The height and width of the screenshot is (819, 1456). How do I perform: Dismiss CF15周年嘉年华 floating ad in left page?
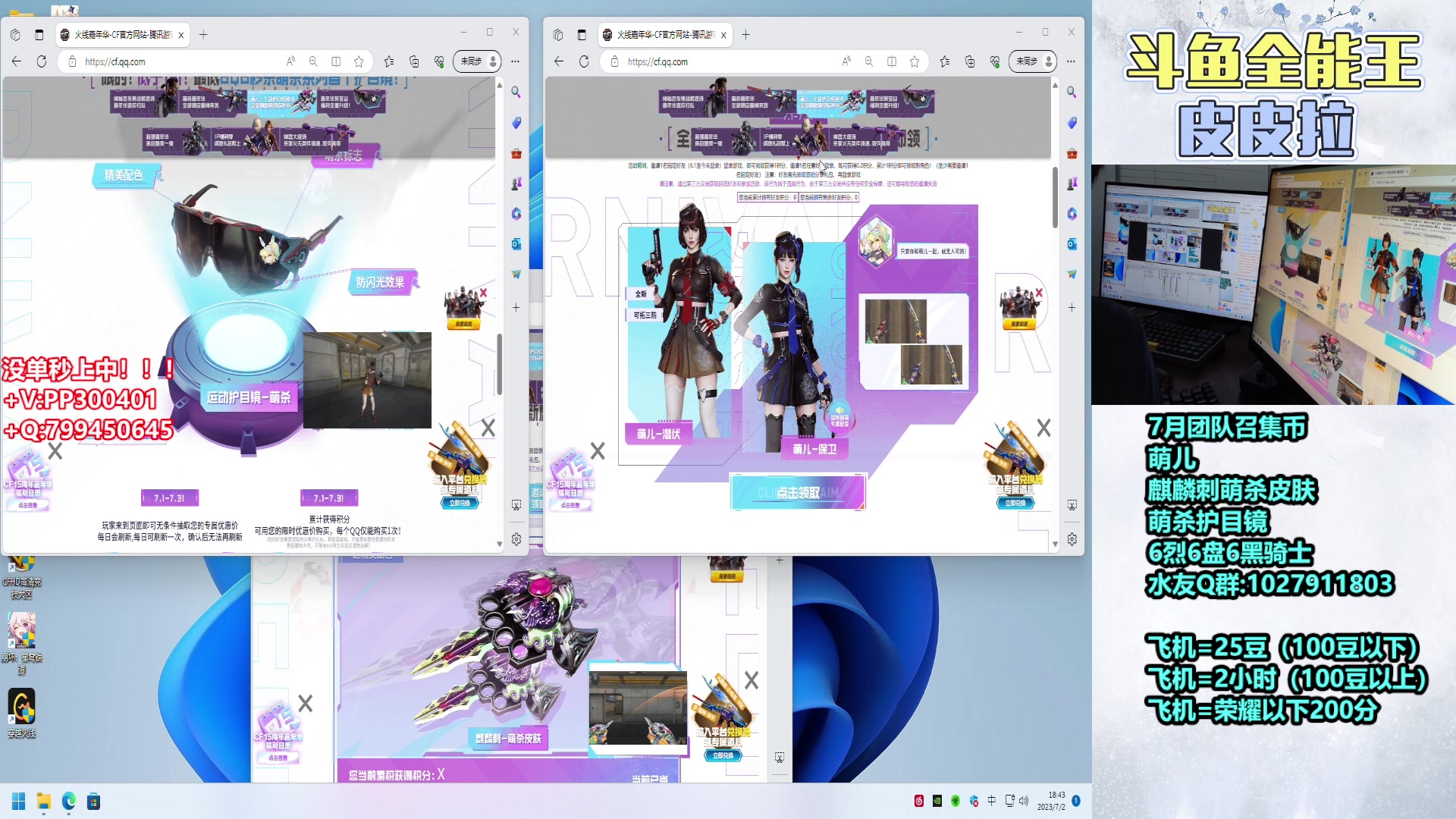(x=55, y=452)
